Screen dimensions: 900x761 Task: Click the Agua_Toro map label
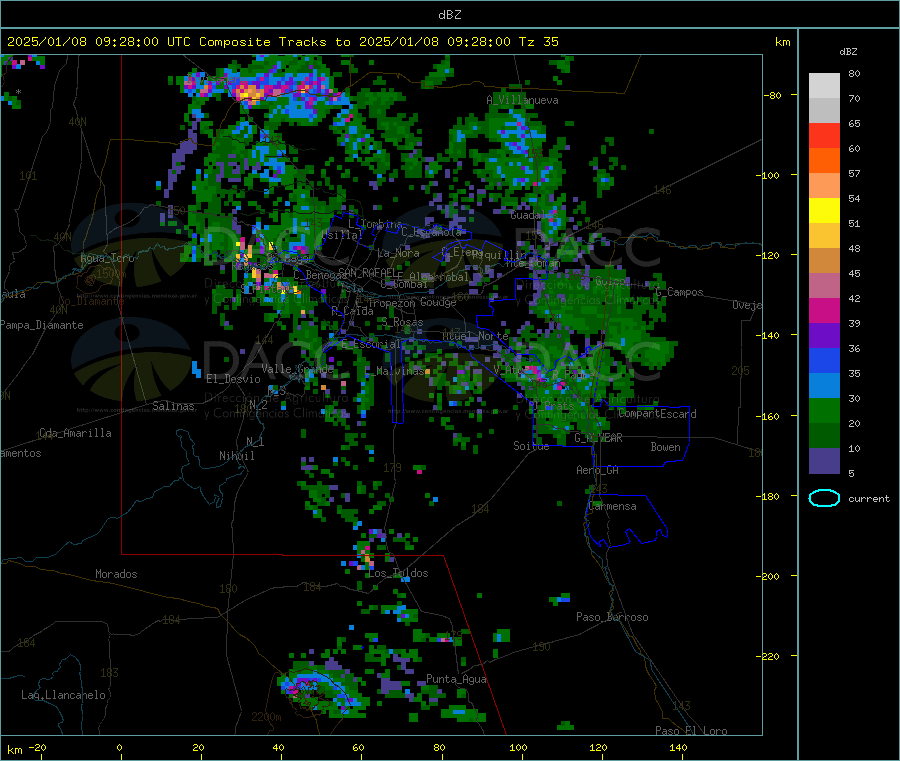click(x=107, y=258)
